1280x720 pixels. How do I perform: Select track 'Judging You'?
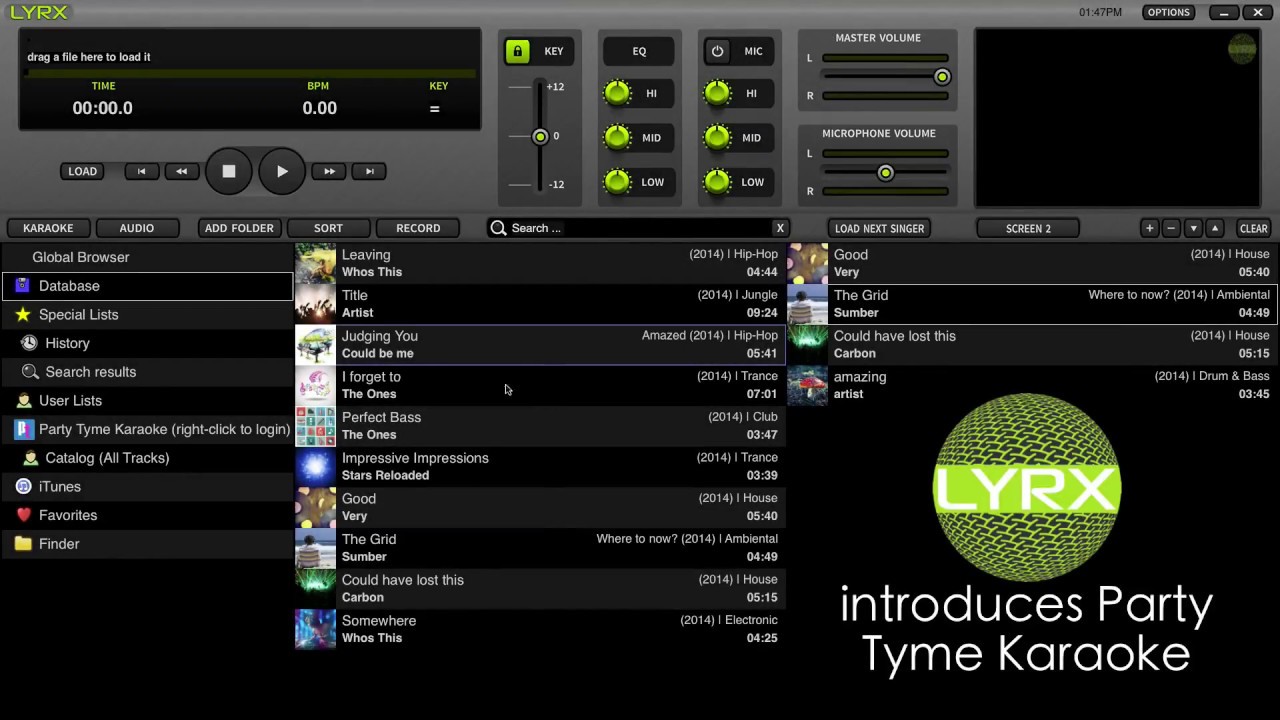(x=540, y=344)
